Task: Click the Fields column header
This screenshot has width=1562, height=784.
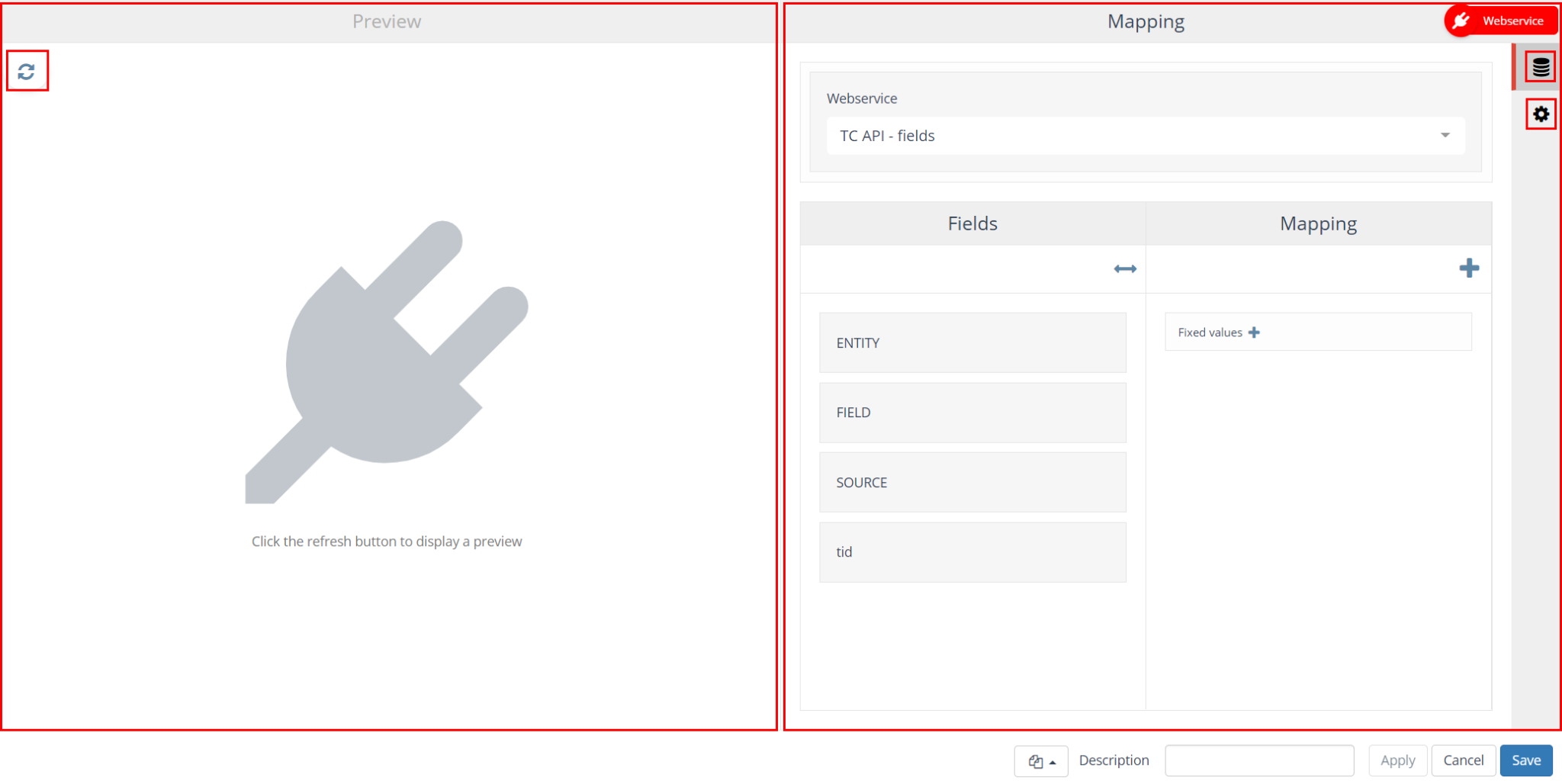Action: point(972,223)
